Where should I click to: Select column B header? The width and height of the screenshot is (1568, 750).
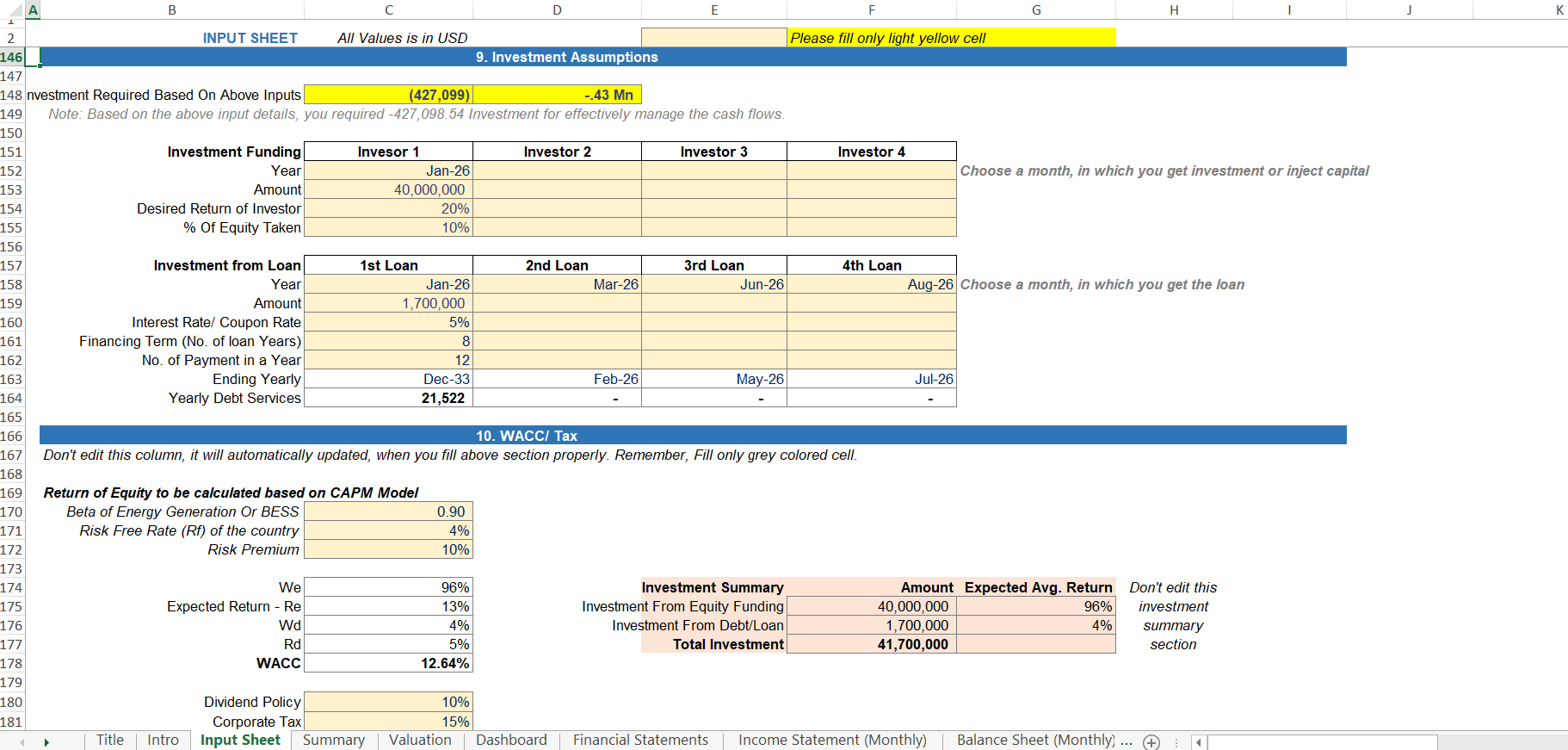[172, 10]
